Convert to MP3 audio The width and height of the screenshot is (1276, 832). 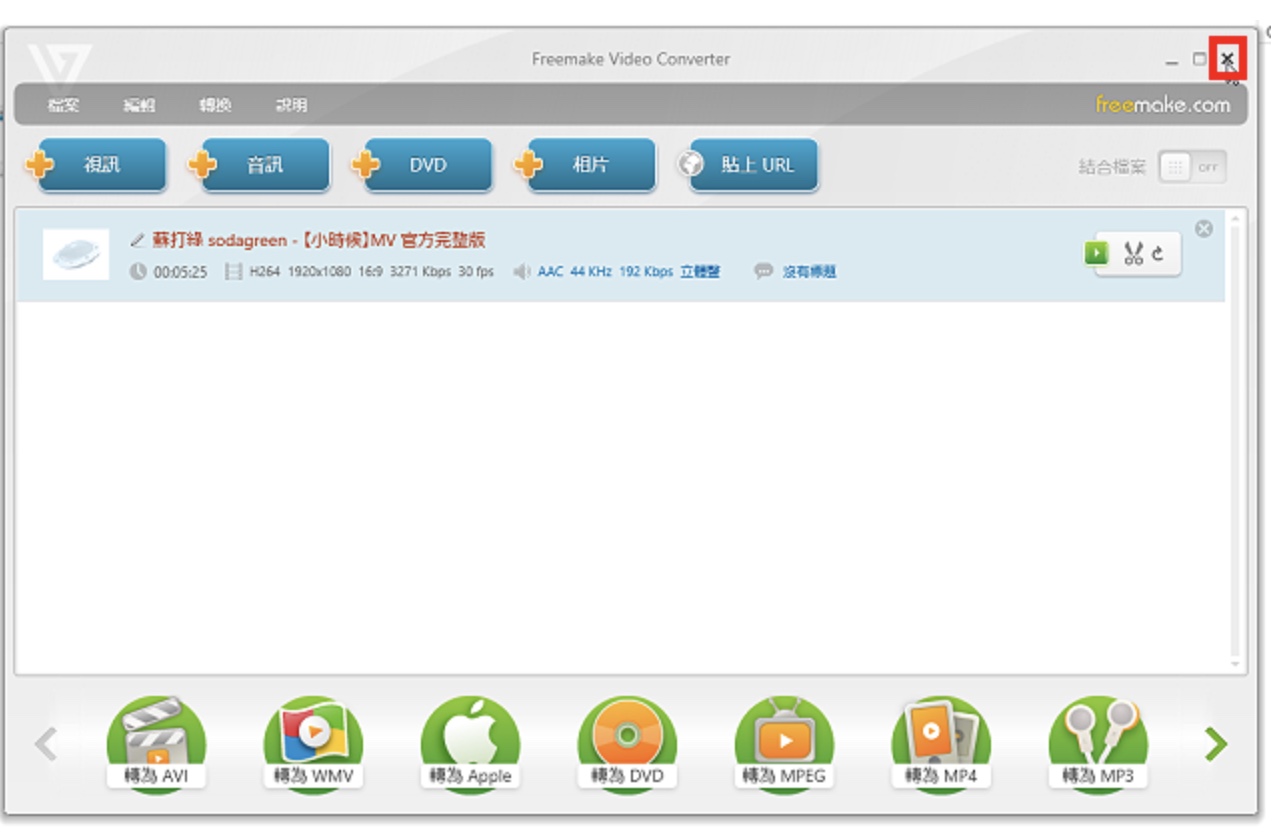pyautogui.click(x=1098, y=743)
